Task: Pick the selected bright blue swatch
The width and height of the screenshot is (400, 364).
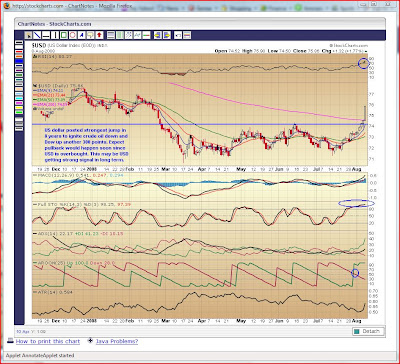Action: (19, 61)
